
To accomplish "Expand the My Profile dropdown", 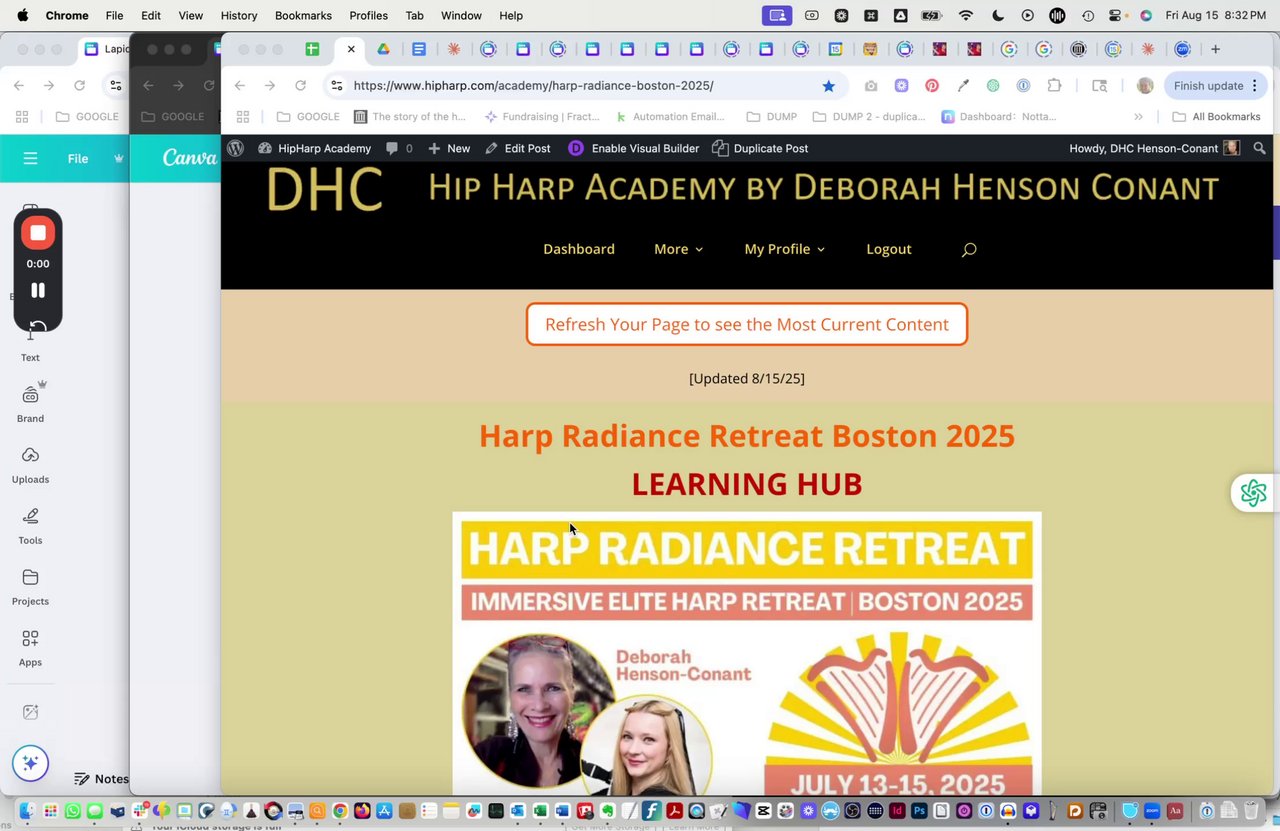I will click(x=784, y=249).
